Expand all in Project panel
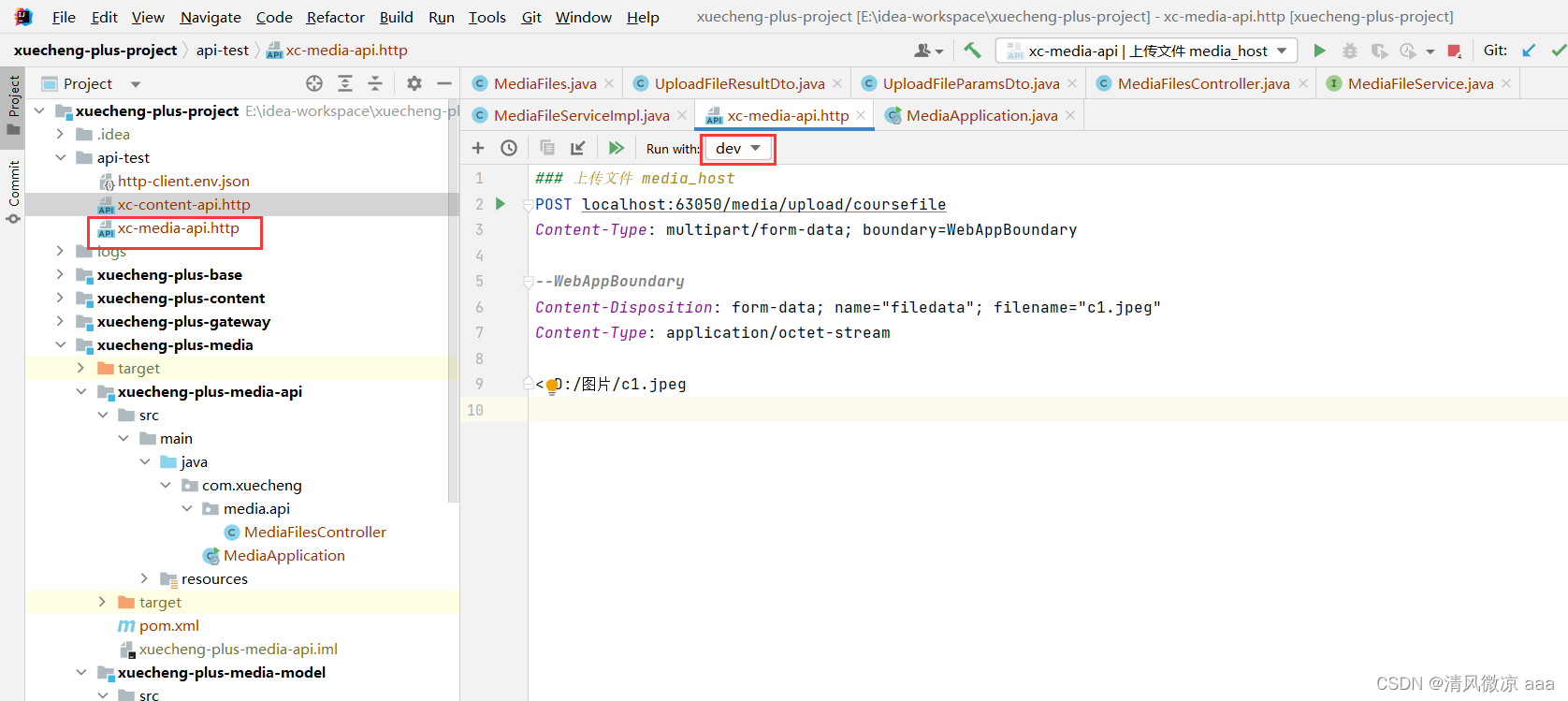Viewport: 1568px width, 701px height. tap(345, 83)
